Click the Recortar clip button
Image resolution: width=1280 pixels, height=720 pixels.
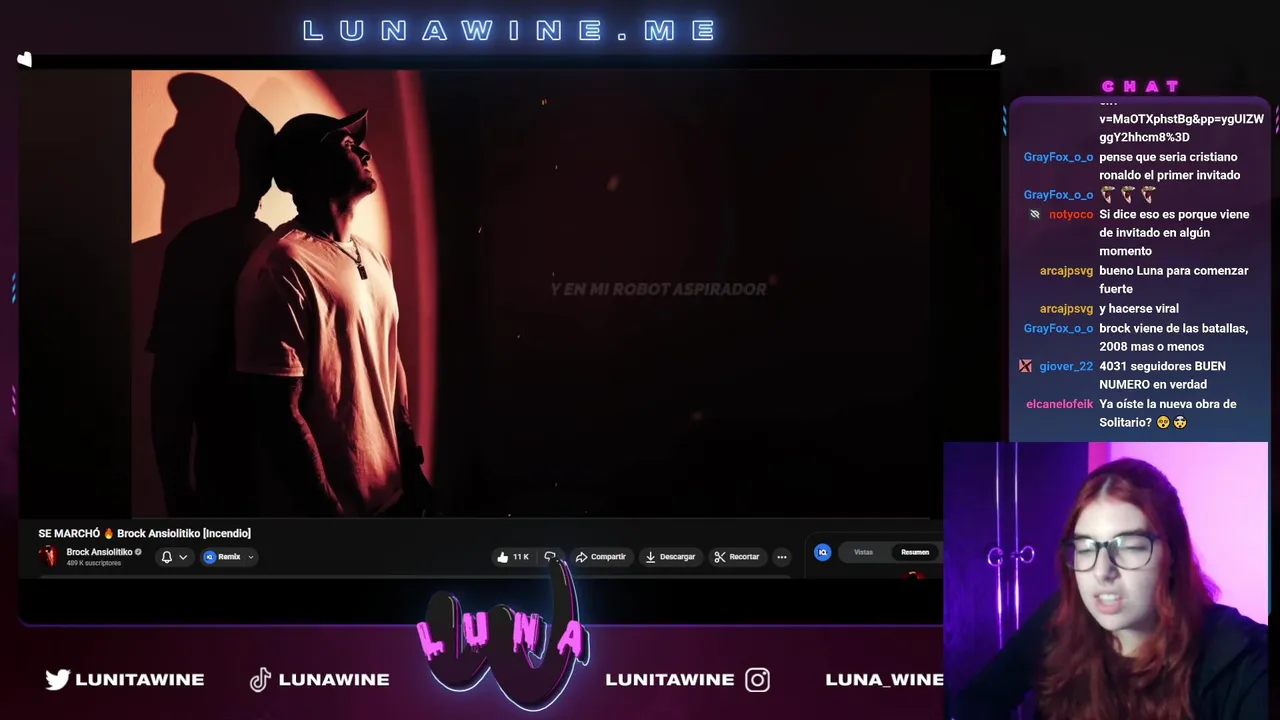[736, 557]
